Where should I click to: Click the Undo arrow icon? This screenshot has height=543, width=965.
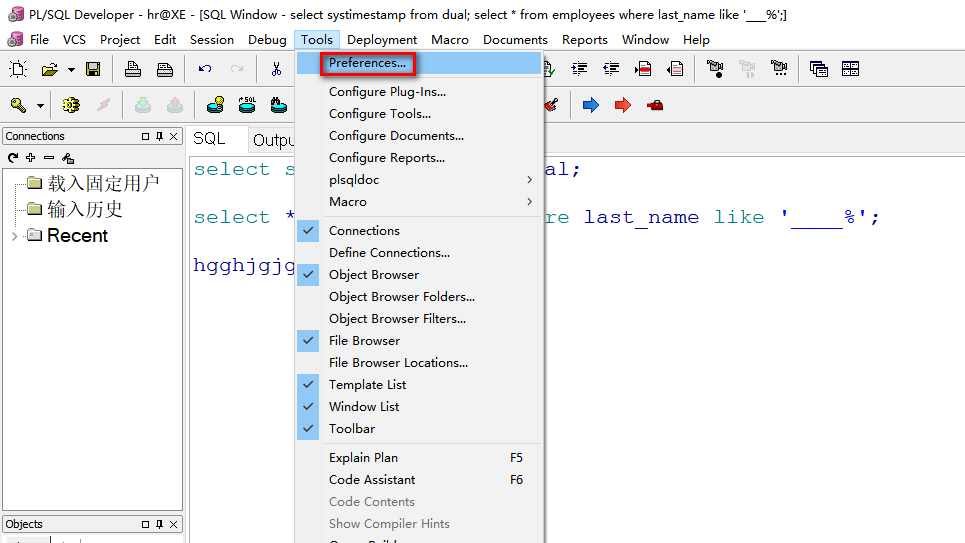tap(205, 69)
